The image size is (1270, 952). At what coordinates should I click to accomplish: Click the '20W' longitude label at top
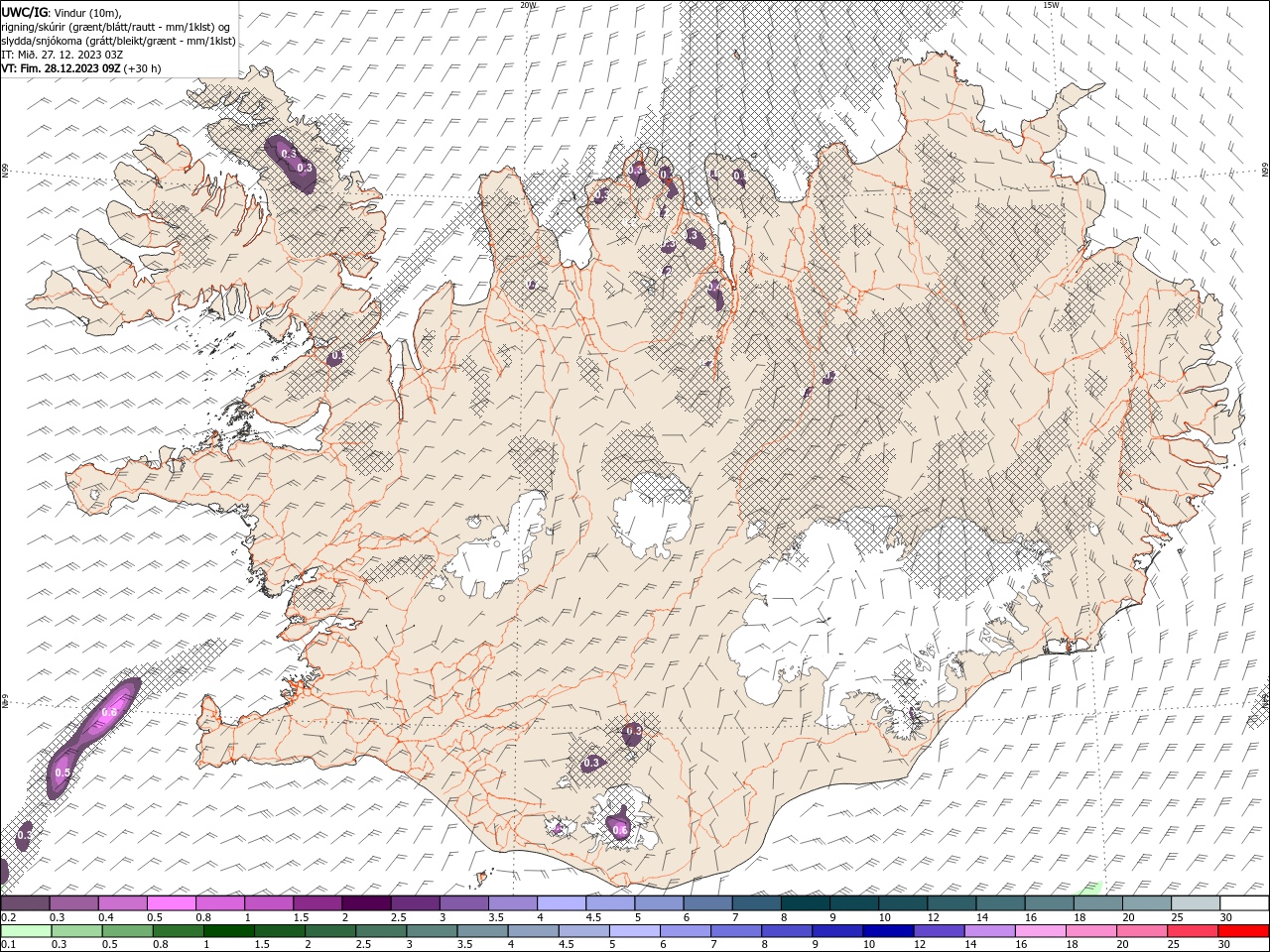(x=528, y=5)
